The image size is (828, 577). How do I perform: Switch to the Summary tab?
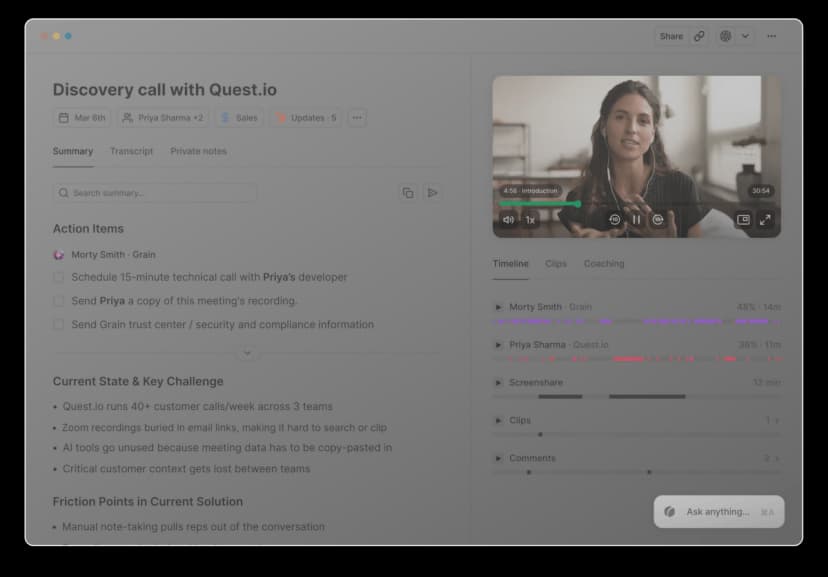(x=73, y=151)
